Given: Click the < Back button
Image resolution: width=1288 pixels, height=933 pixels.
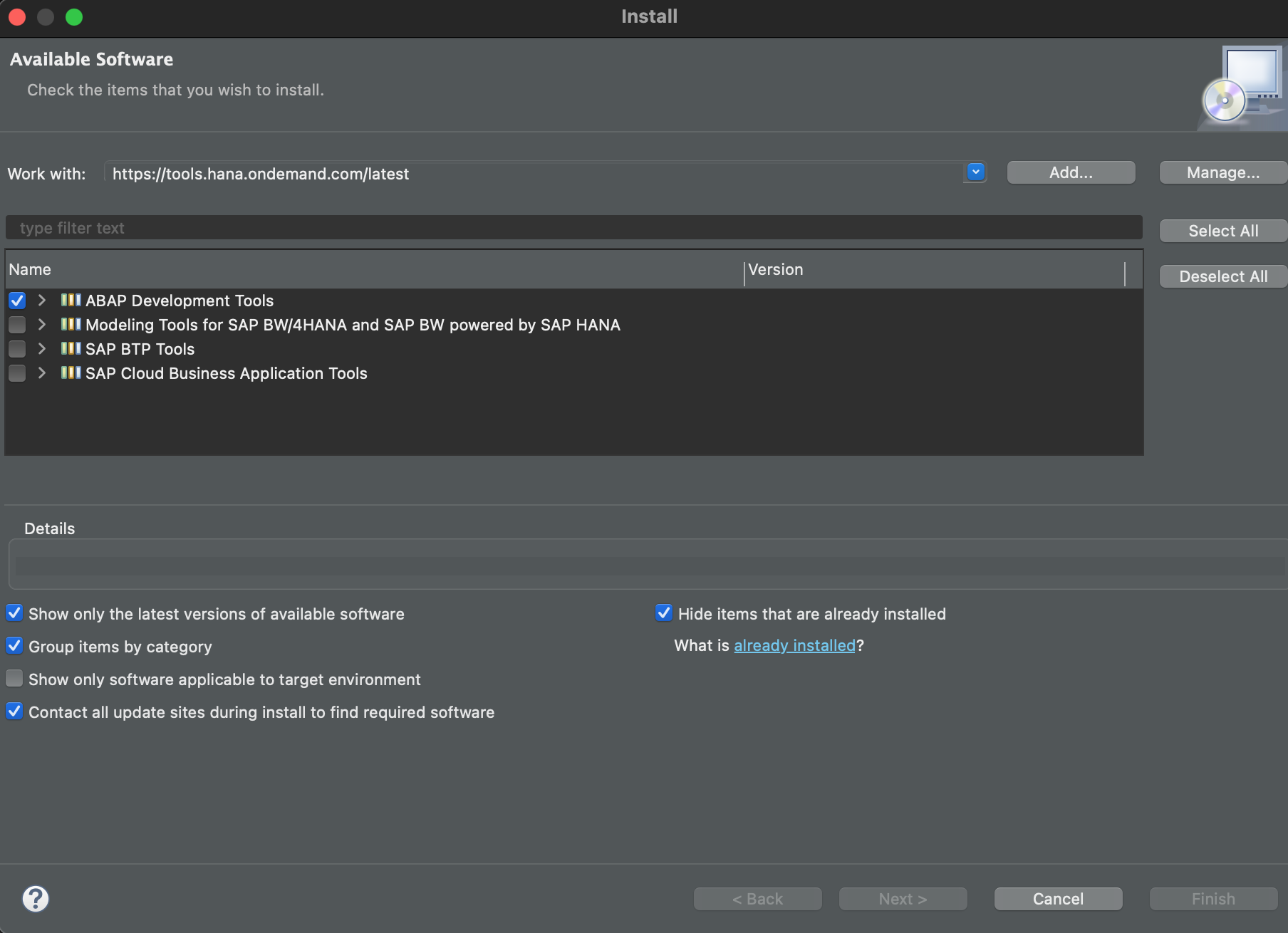Looking at the screenshot, I should 757,899.
